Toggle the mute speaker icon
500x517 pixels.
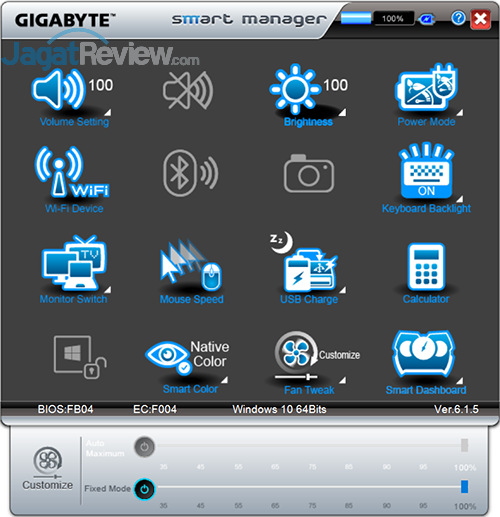pyautogui.click(x=188, y=90)
